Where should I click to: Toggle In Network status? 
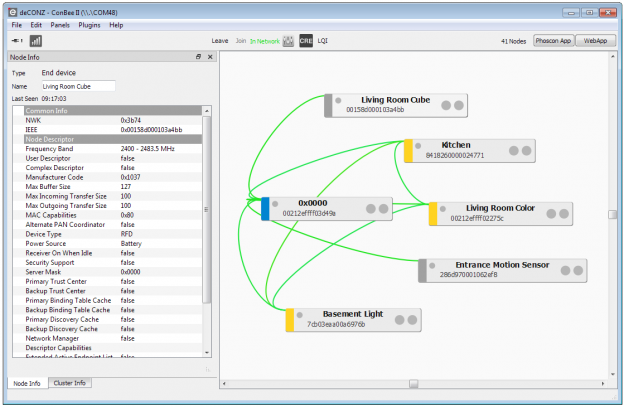[x=265, y=41]
